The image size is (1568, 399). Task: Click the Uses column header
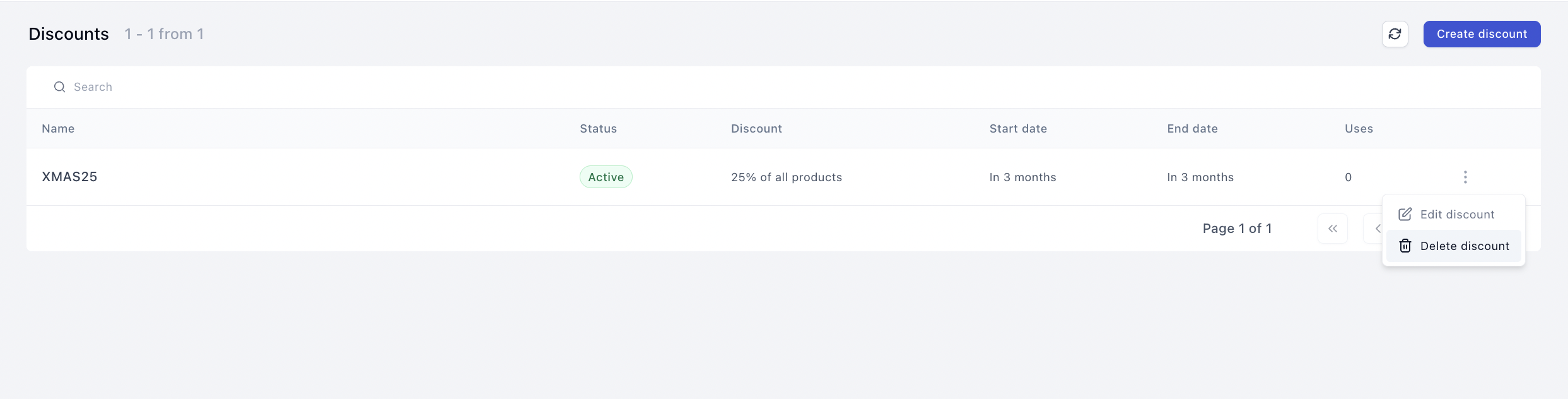point(1359,129)
